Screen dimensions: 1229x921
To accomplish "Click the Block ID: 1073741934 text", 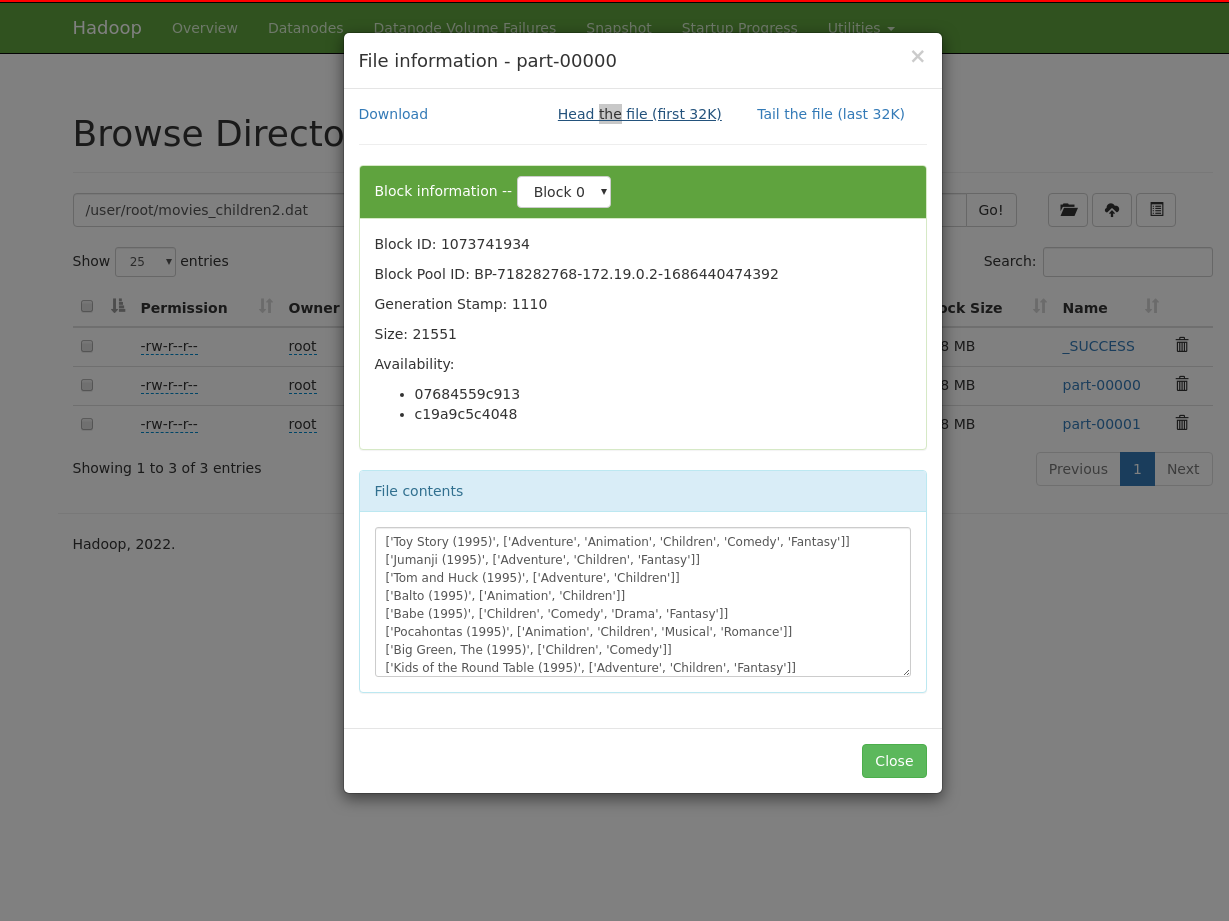I will click(x=452, y=244).
